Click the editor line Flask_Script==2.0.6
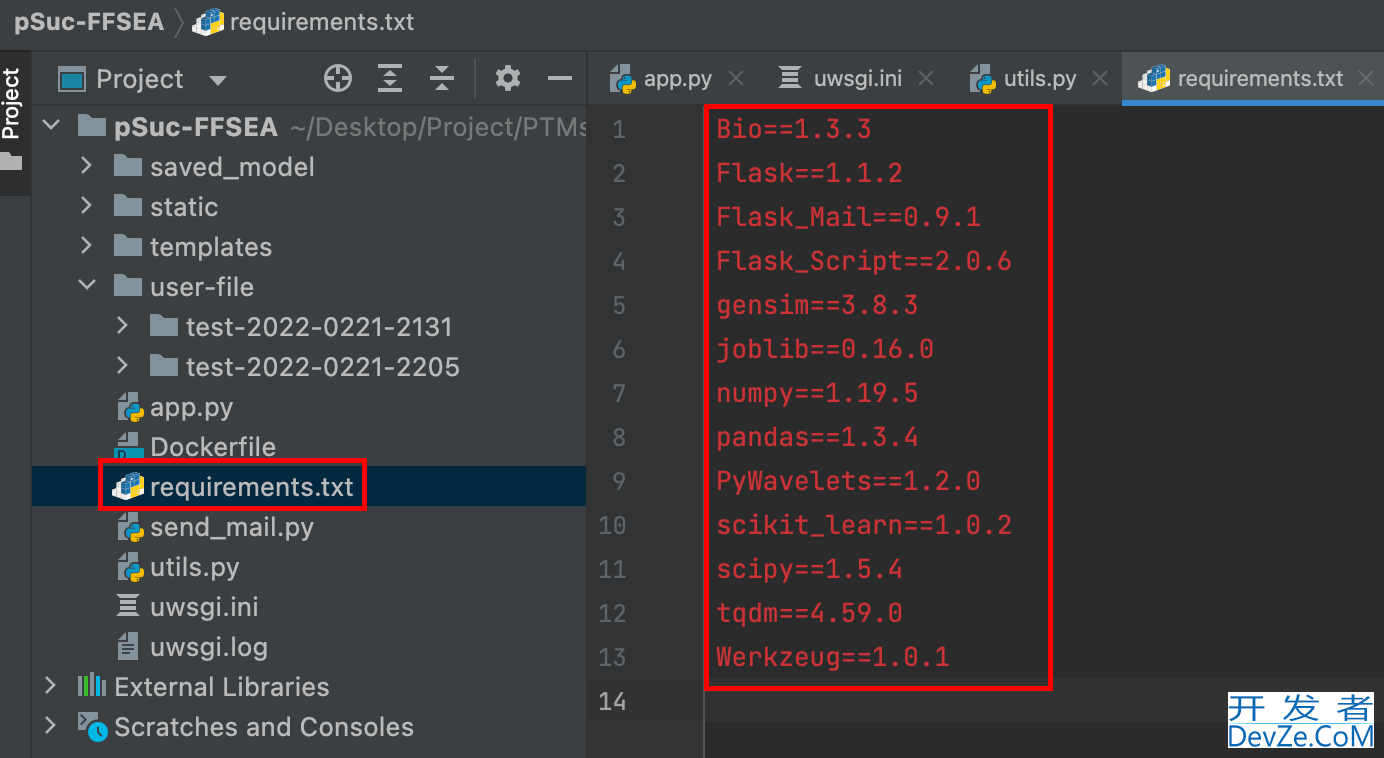The width and height of the screenshot is (1384, 758). tap(864, 260)
